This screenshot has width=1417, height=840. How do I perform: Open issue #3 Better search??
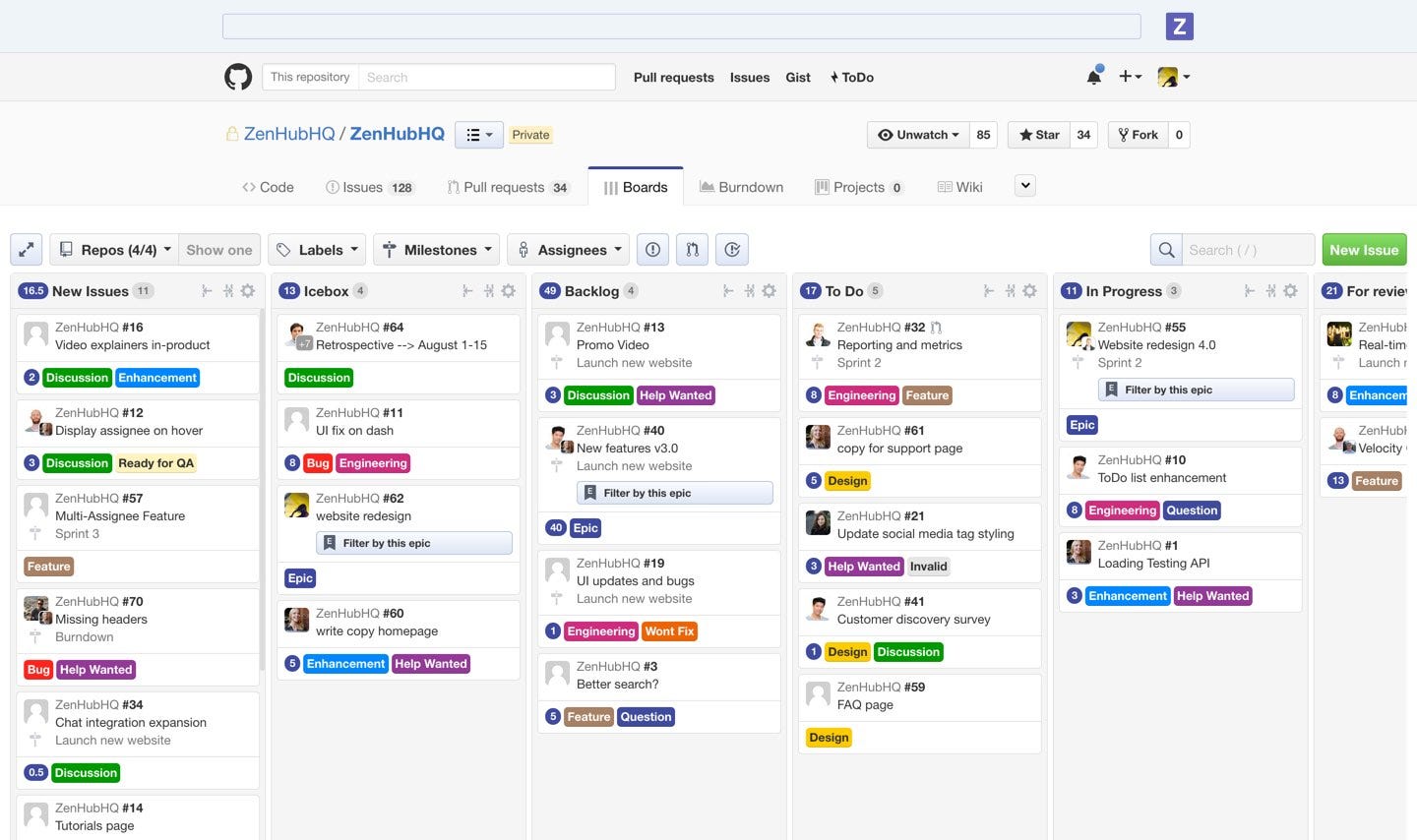click(x=617, y=685)
